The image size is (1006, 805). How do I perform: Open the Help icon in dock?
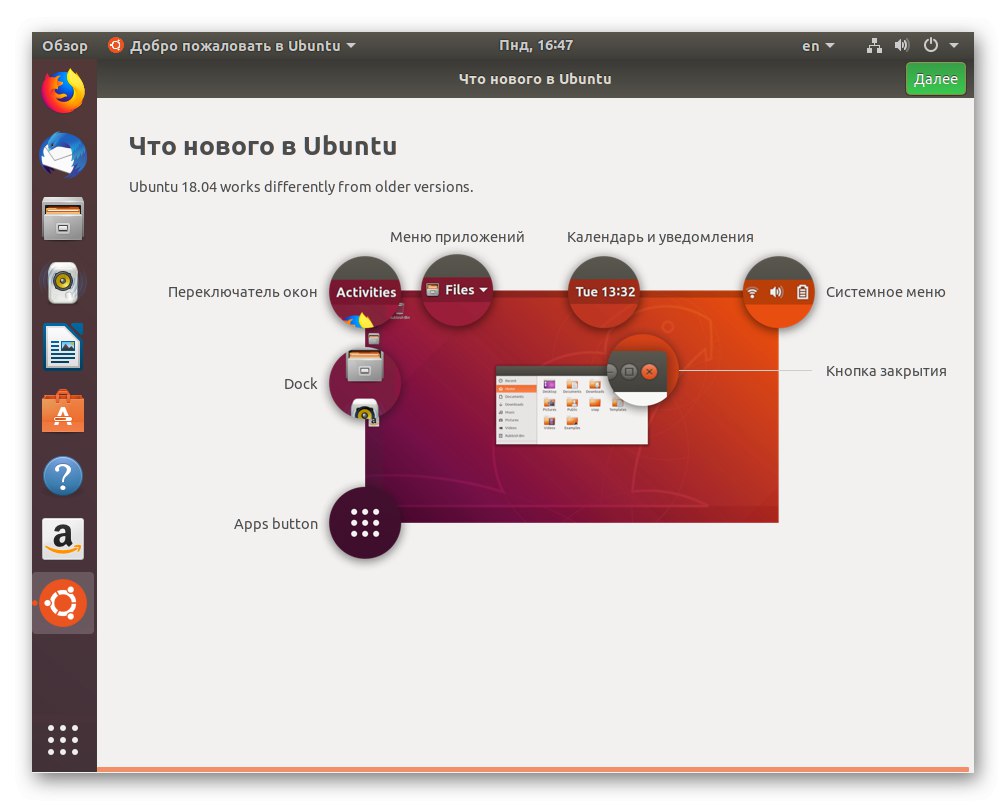click(63, 475)
